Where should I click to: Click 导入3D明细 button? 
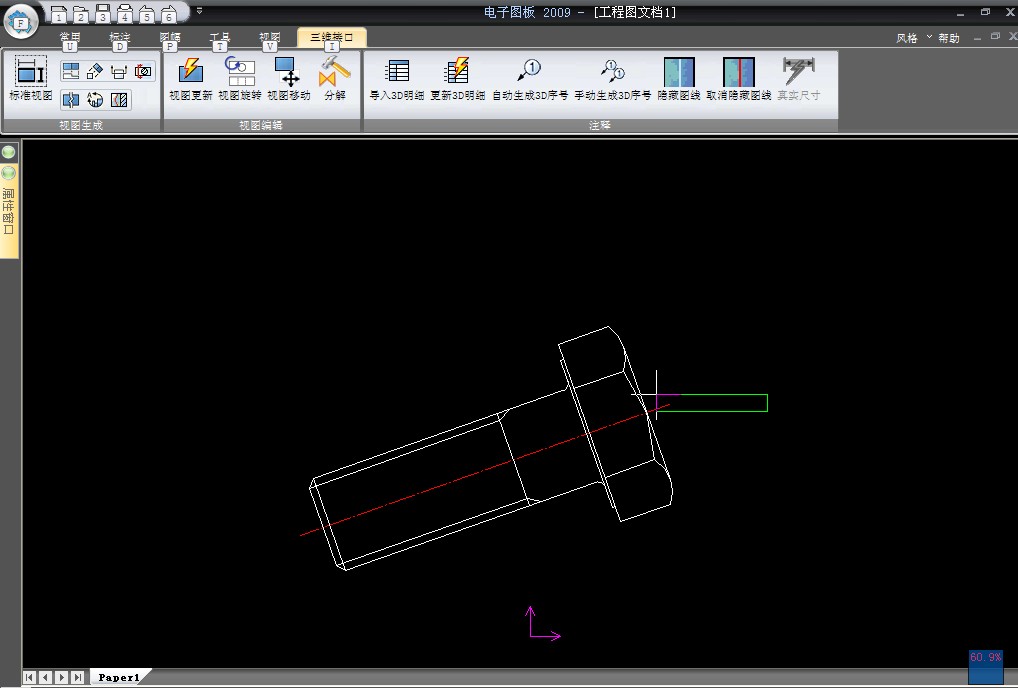click(397, 79)
